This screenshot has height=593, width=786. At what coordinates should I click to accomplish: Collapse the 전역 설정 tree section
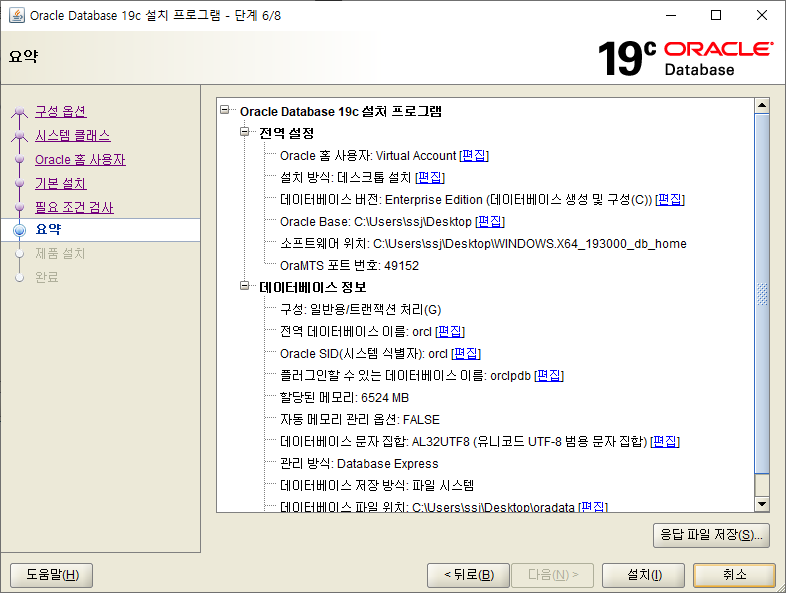click(x=245, y=131)
